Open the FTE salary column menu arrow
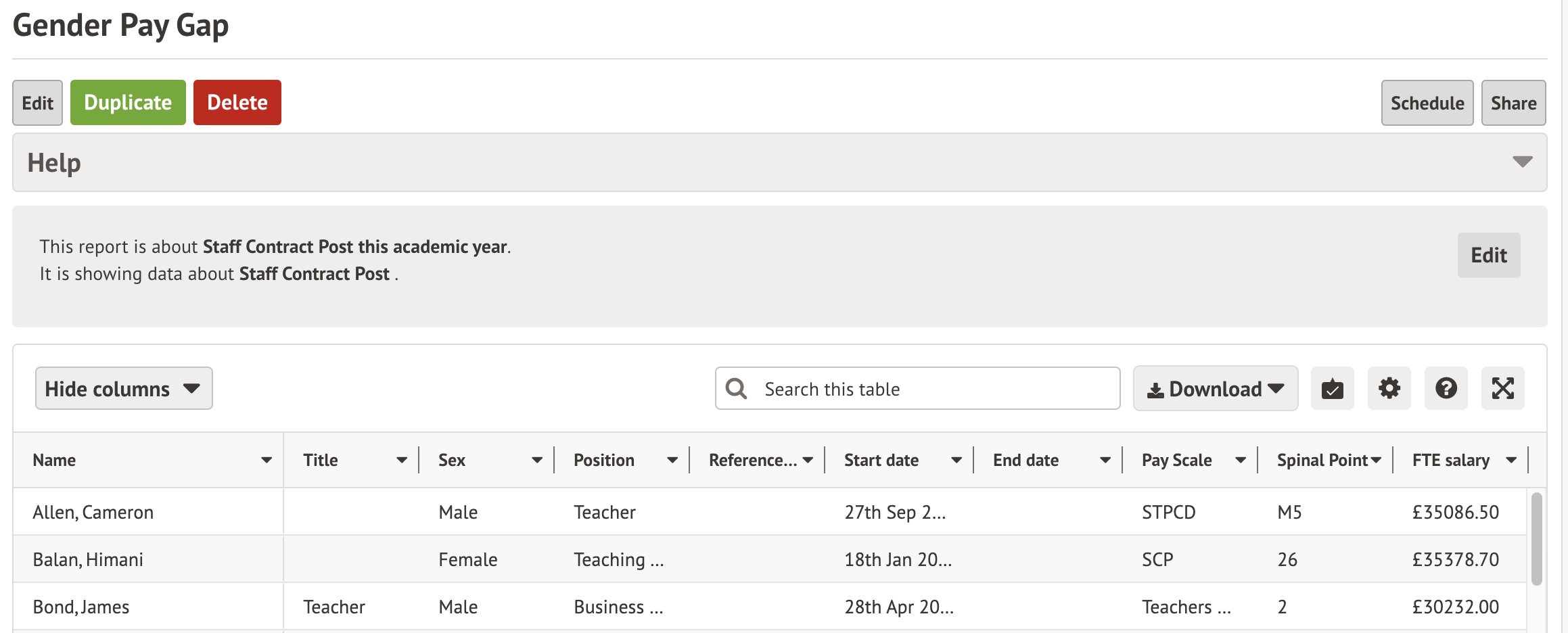Viewport: 1568px width, 633px height. point(1511,461)
